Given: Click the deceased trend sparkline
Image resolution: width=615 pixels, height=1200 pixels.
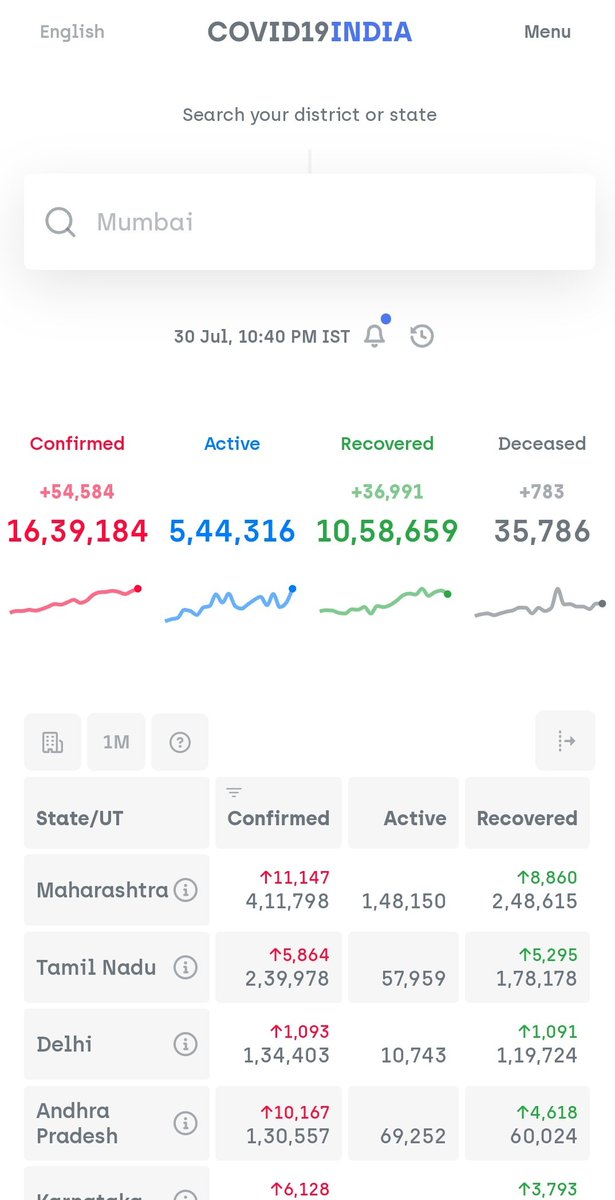Looking at the screenshot, I should point(540,603).
